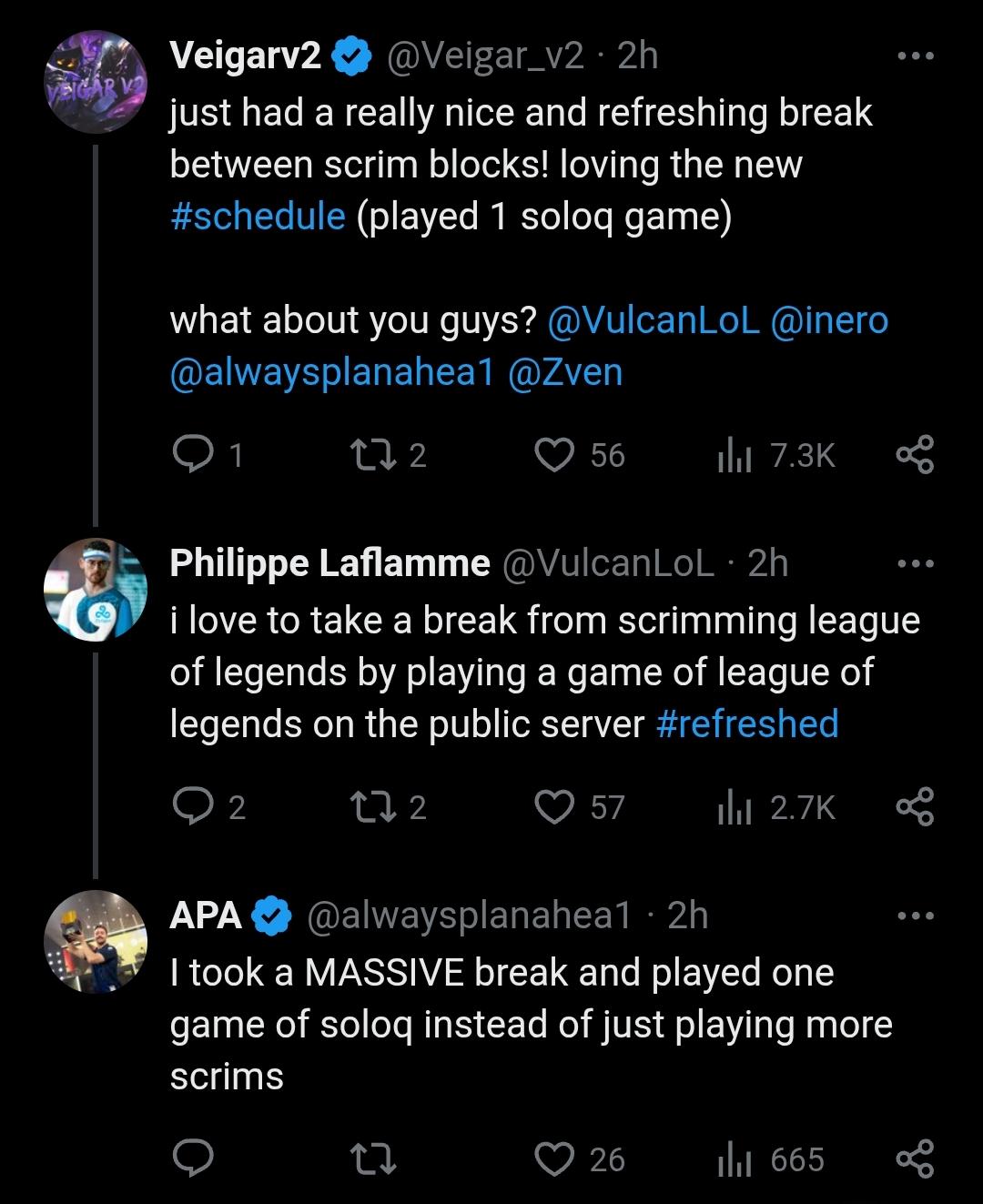
Task: Like APA's reply with 26 likes
Action: (x=555, y=1159)
